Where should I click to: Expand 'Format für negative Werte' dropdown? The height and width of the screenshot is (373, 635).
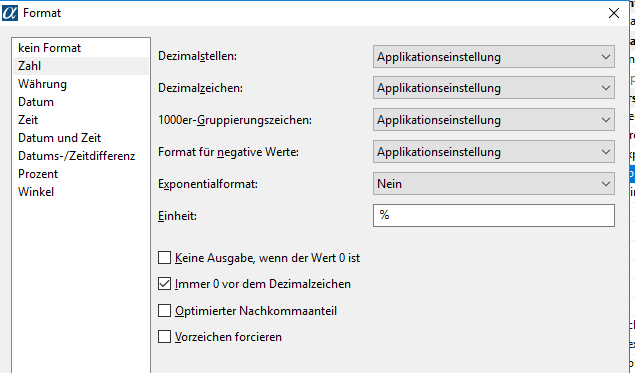[494, 152]
